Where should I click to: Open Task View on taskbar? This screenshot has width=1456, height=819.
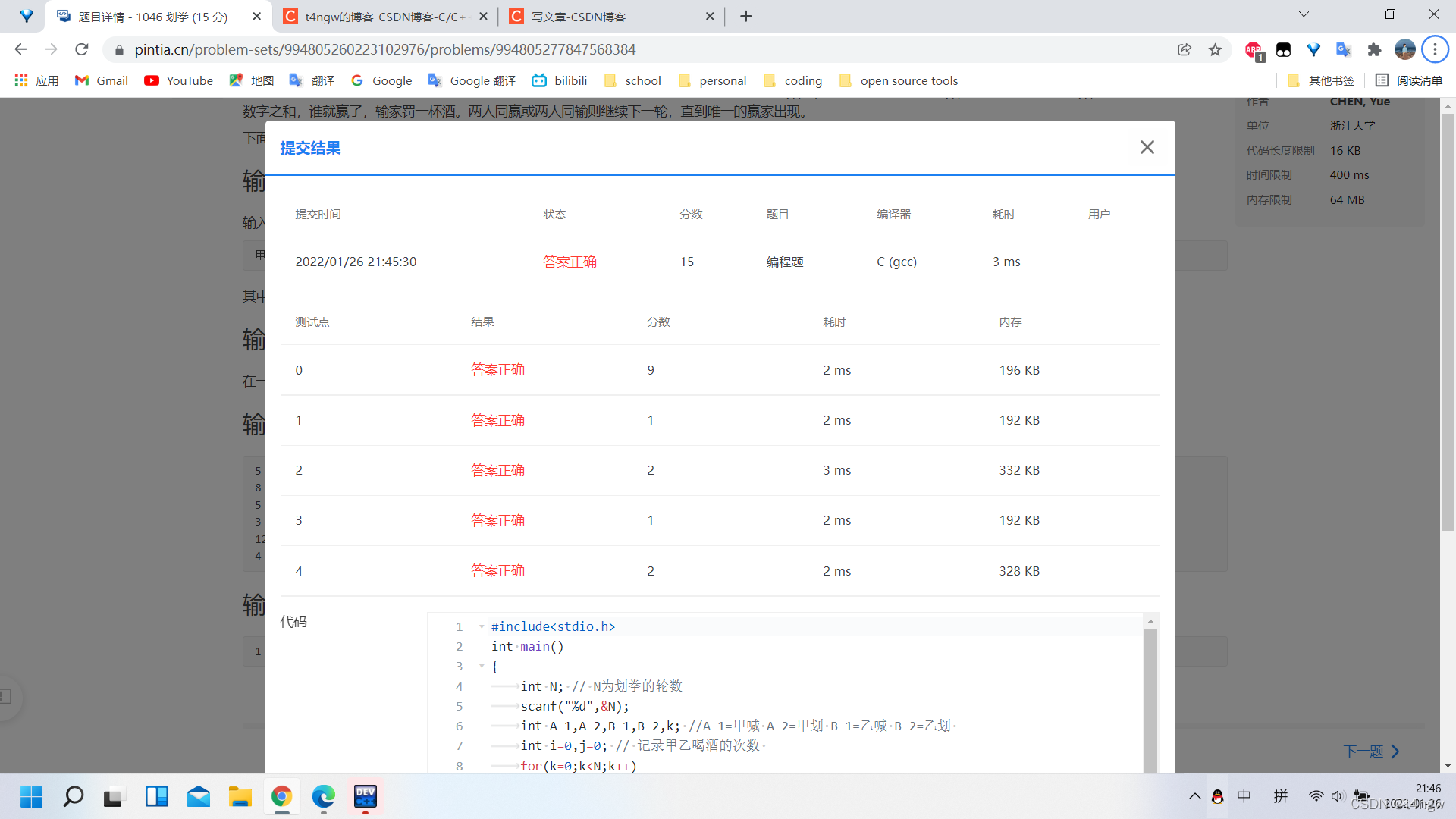113,796
